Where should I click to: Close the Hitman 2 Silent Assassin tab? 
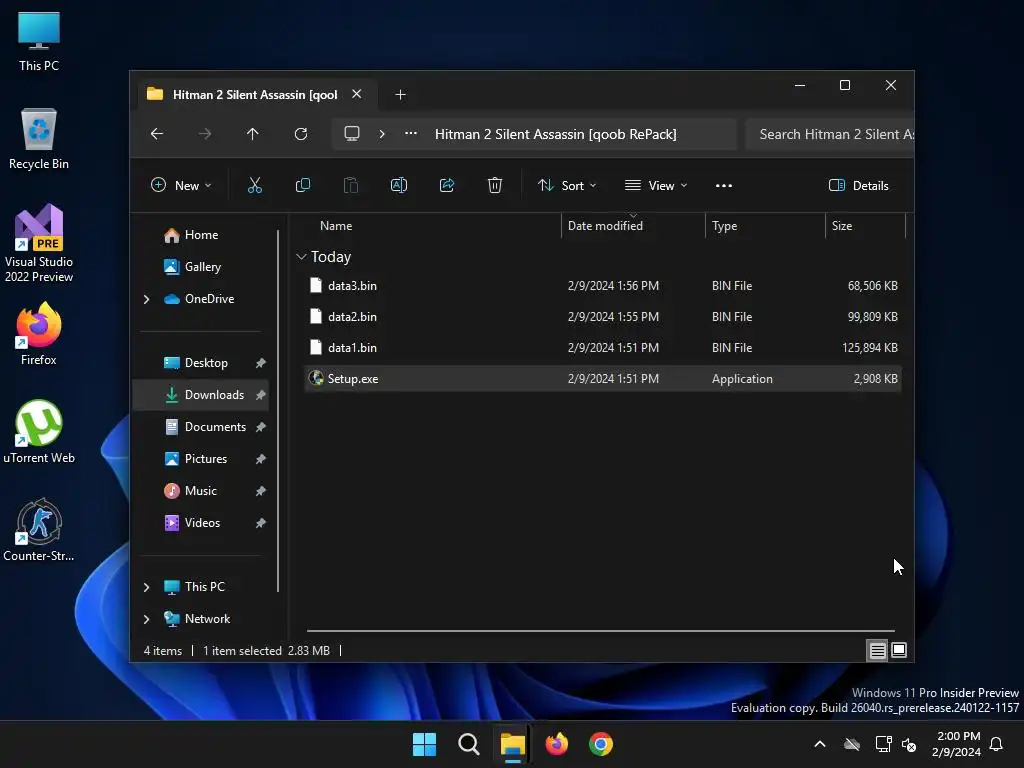[357, 94]
